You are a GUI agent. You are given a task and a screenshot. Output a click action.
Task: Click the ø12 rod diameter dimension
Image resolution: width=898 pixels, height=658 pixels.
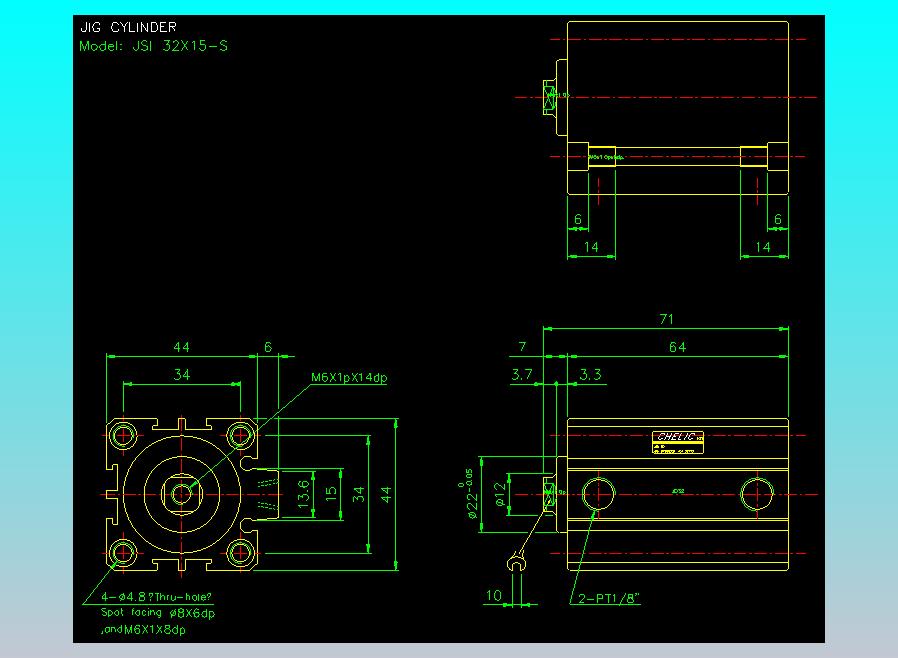(x=499, y=493)
